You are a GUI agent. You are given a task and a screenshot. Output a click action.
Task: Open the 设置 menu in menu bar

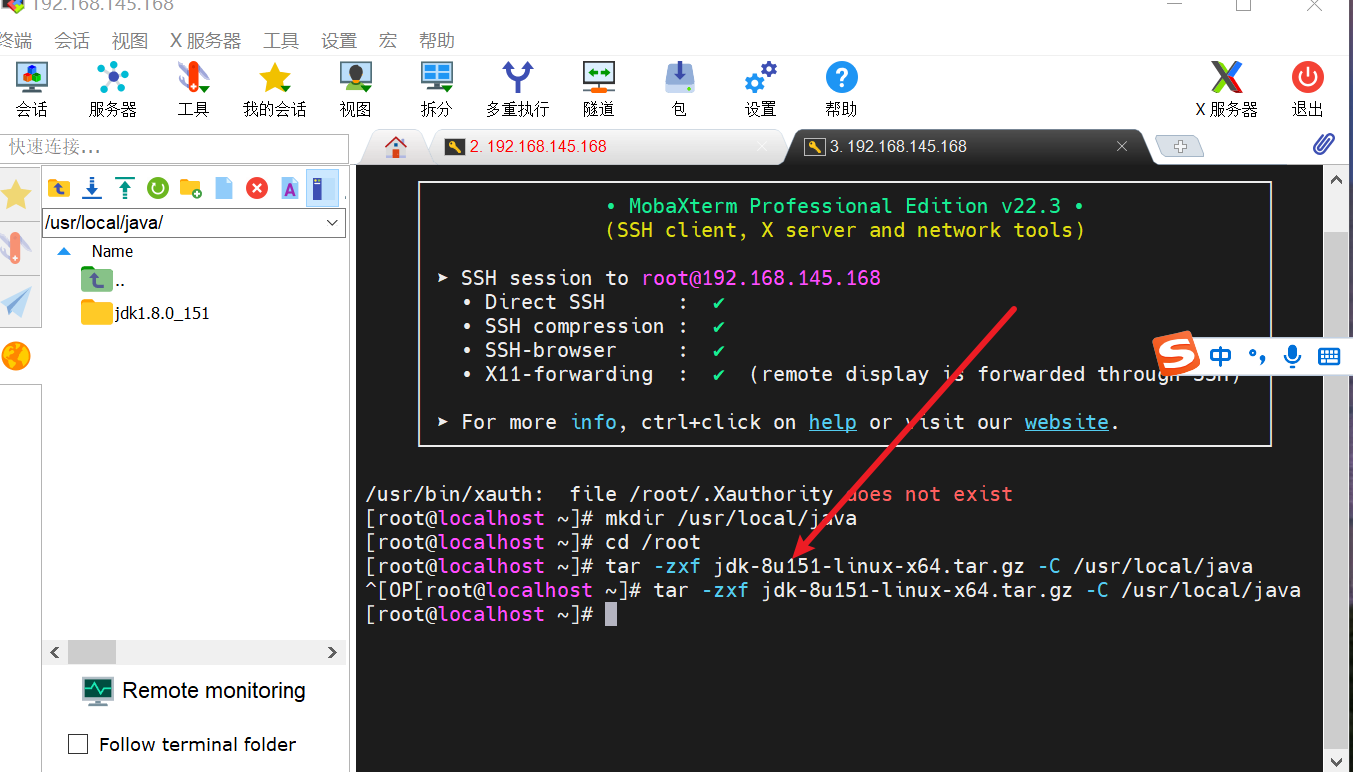339,41
